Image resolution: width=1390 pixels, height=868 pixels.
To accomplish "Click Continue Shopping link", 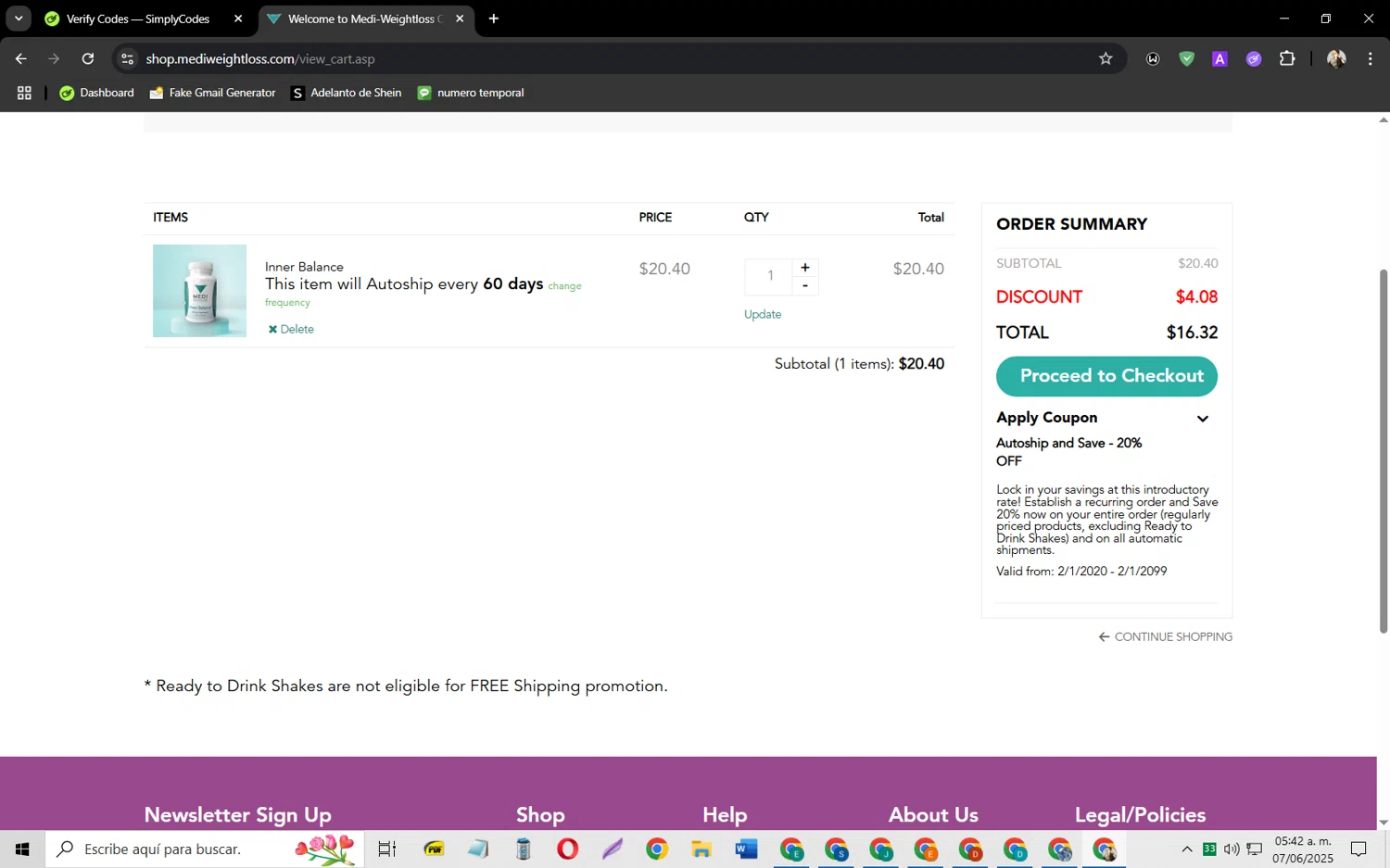I will click(1165, 636).
